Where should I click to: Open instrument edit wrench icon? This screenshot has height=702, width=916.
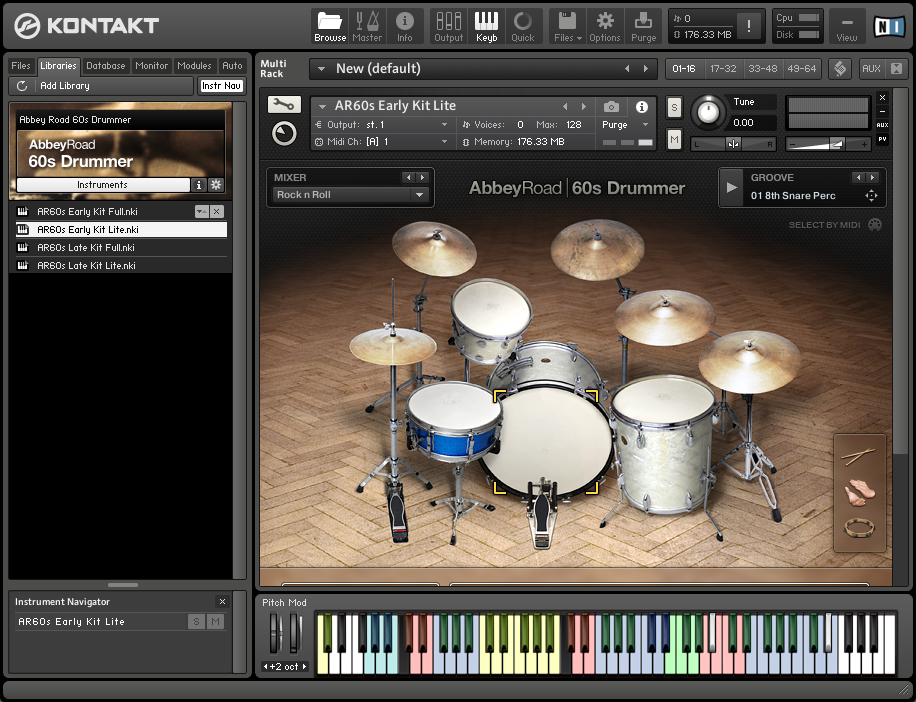(x=284, y=105)
